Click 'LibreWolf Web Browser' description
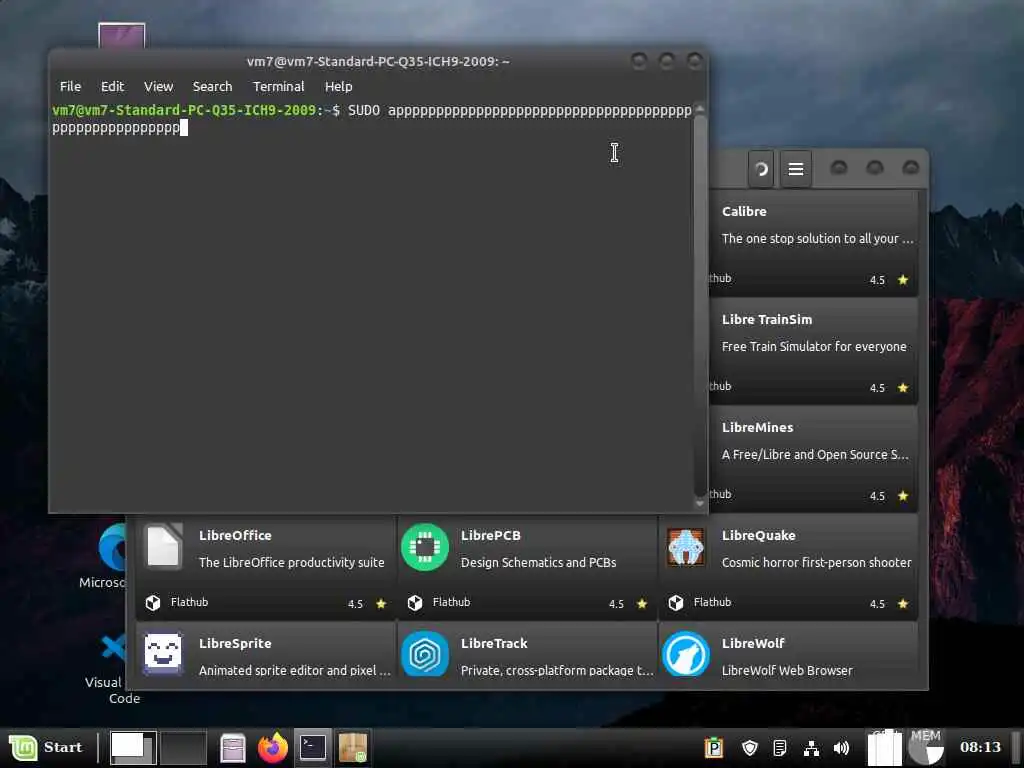Image resolution: width=1024 pixels, height=768 pixels. point(787,670)
